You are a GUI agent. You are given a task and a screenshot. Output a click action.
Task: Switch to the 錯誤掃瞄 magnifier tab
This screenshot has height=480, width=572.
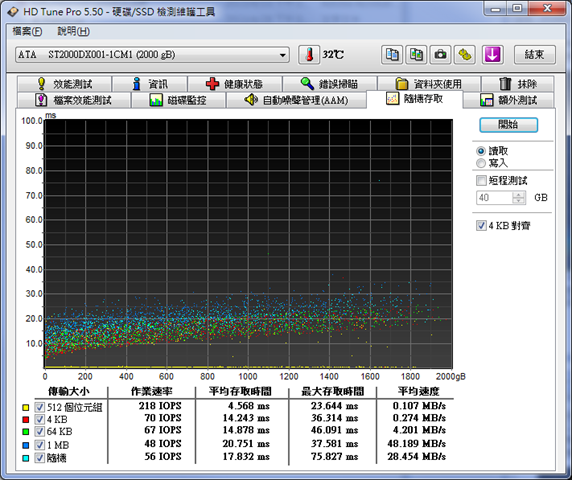pyautogui.click(x=329, y=84)
